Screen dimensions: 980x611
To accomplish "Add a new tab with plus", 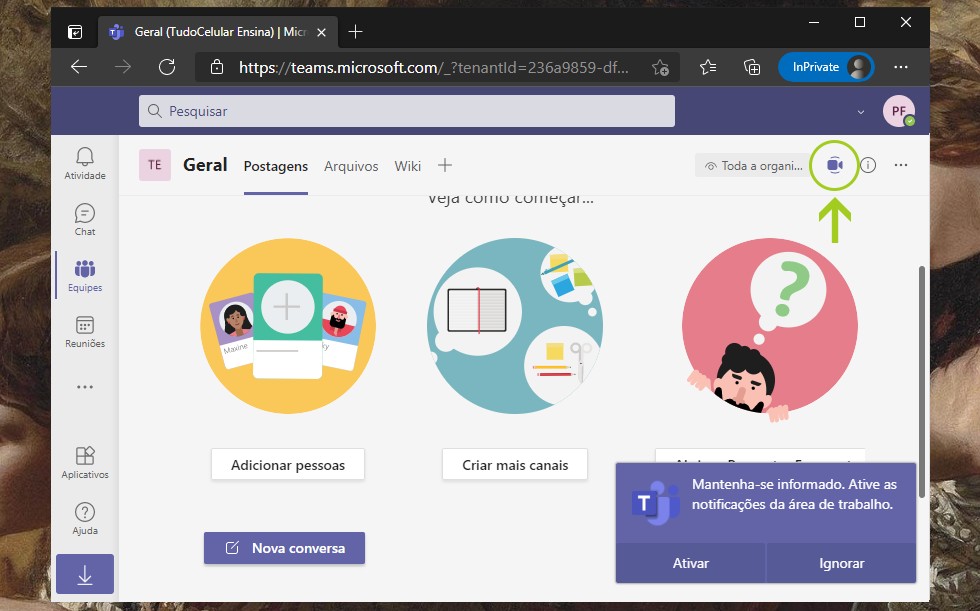I will [x=445, y=165].
